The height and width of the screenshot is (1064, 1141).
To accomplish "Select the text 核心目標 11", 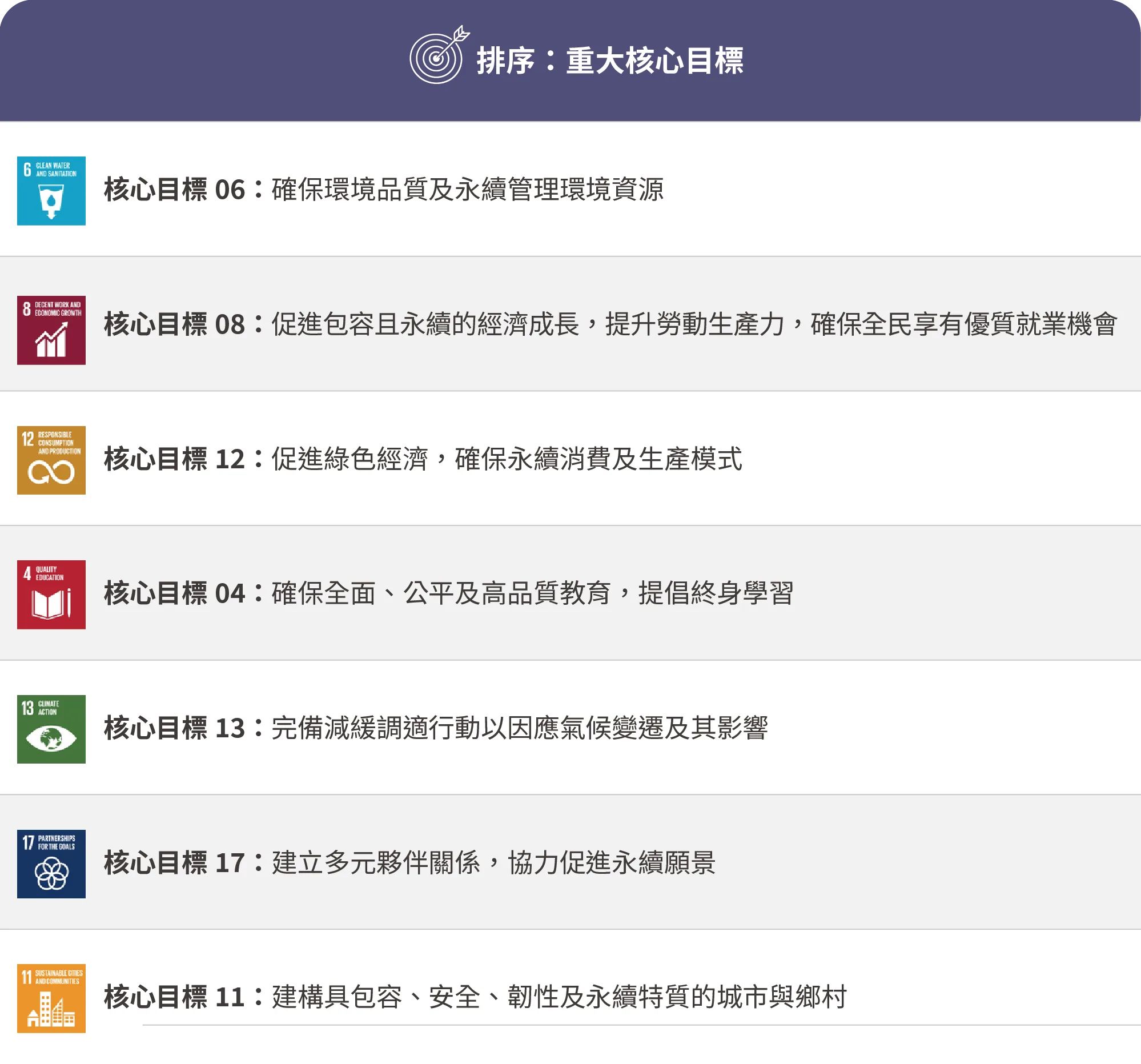I will click(x=175, y=997).
